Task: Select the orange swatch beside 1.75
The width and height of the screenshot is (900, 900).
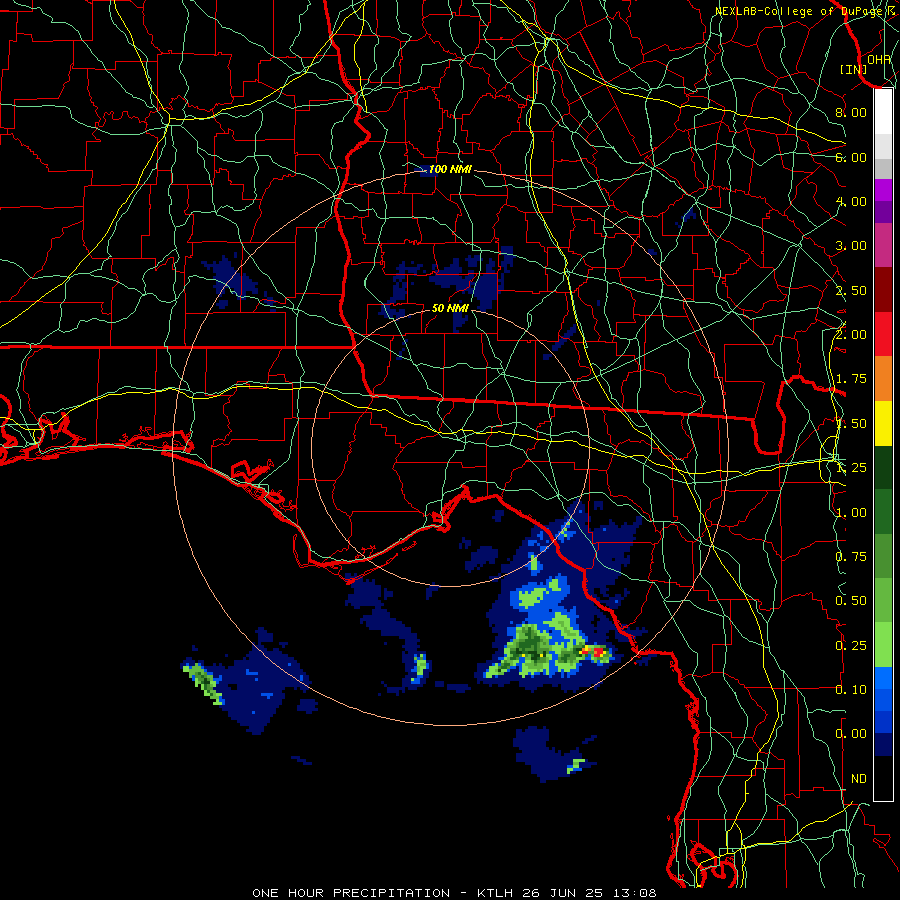Action: pos(883,379)
